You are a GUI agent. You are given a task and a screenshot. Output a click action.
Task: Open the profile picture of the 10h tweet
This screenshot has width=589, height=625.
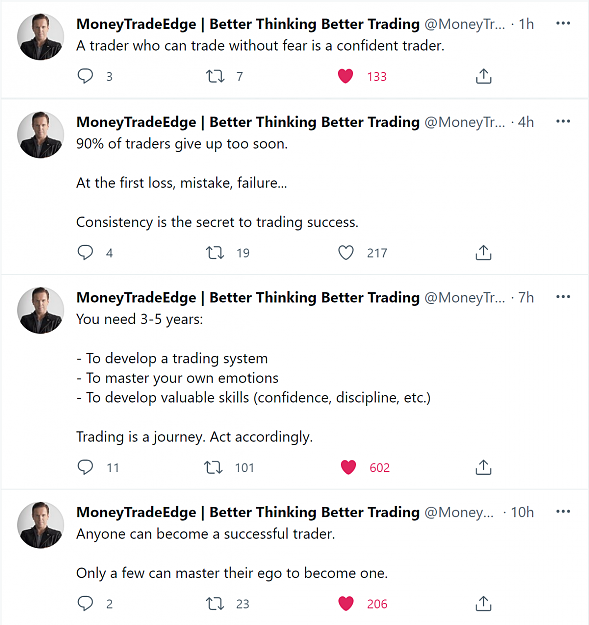coord(40,525)
